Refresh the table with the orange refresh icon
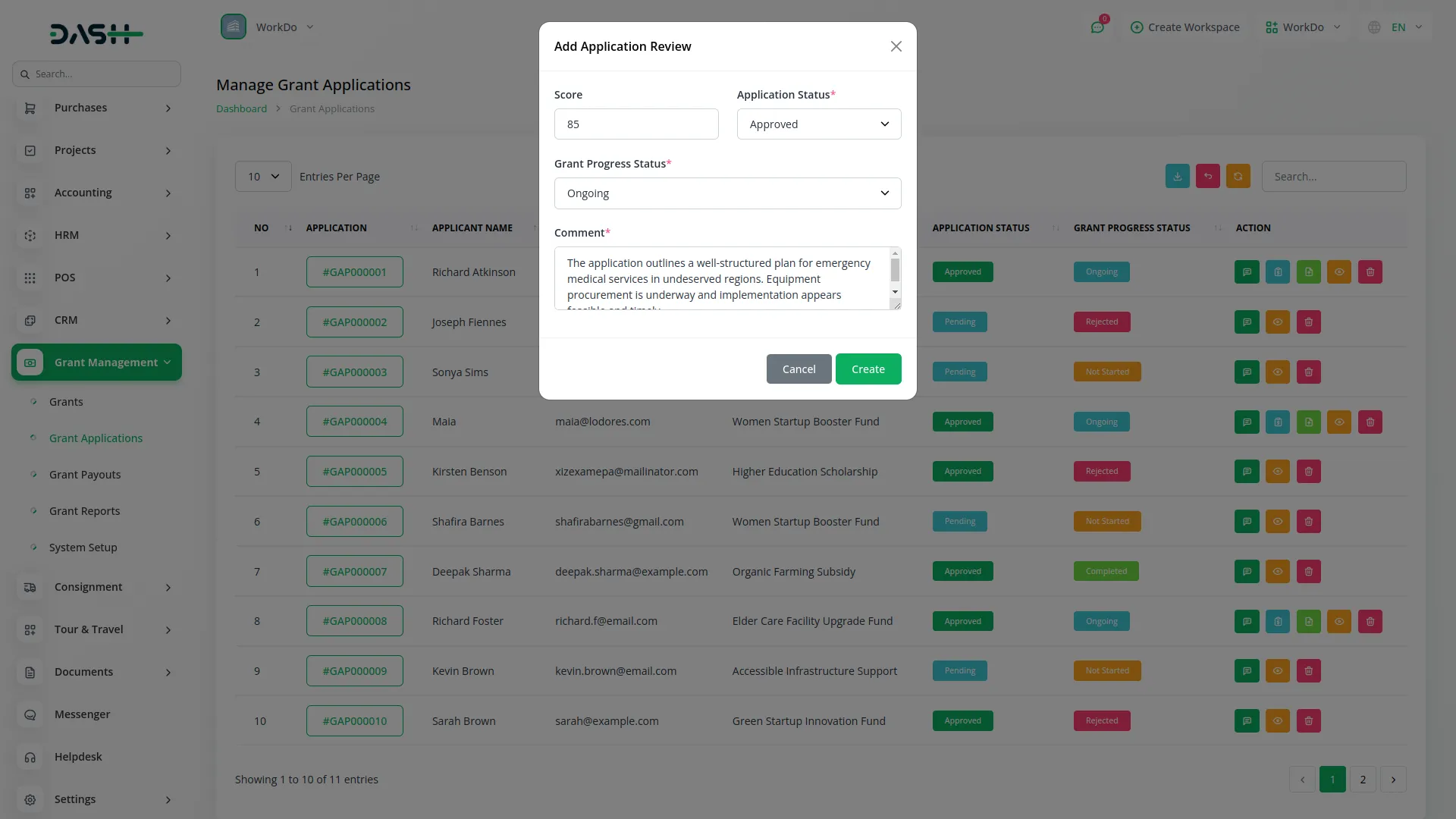This screenshot has width=1456, height=819. (x=1238, y=176)
